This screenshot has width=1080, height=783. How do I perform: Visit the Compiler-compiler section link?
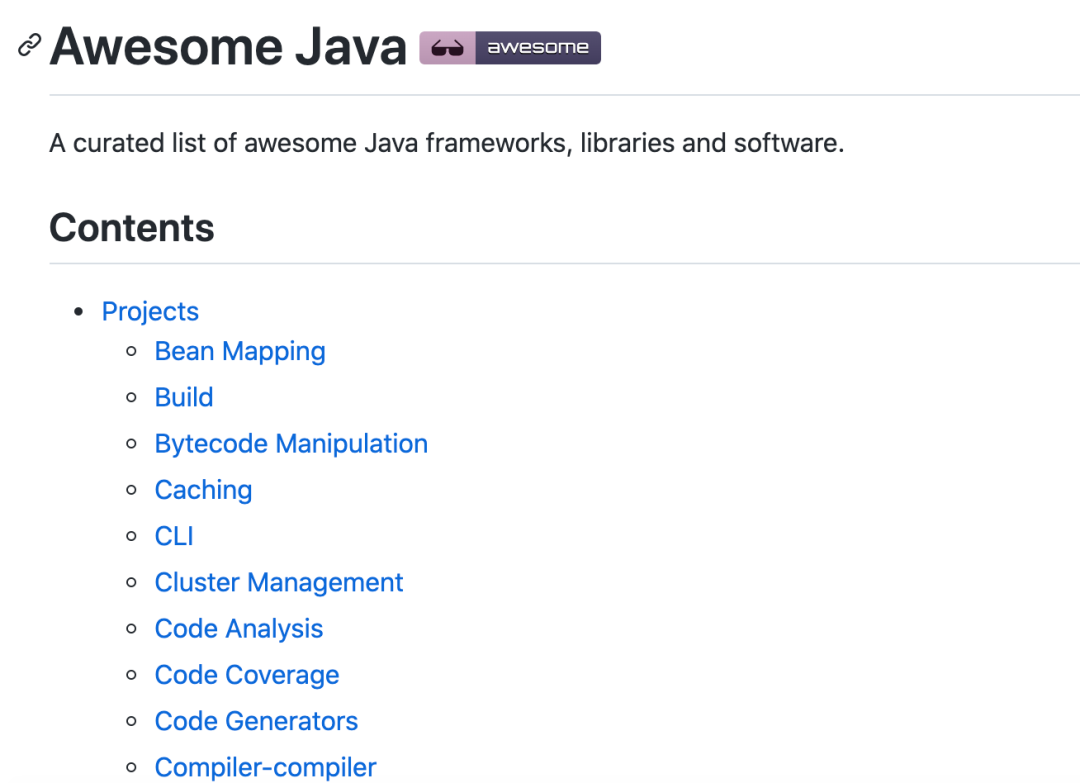[x=265, y=767]
